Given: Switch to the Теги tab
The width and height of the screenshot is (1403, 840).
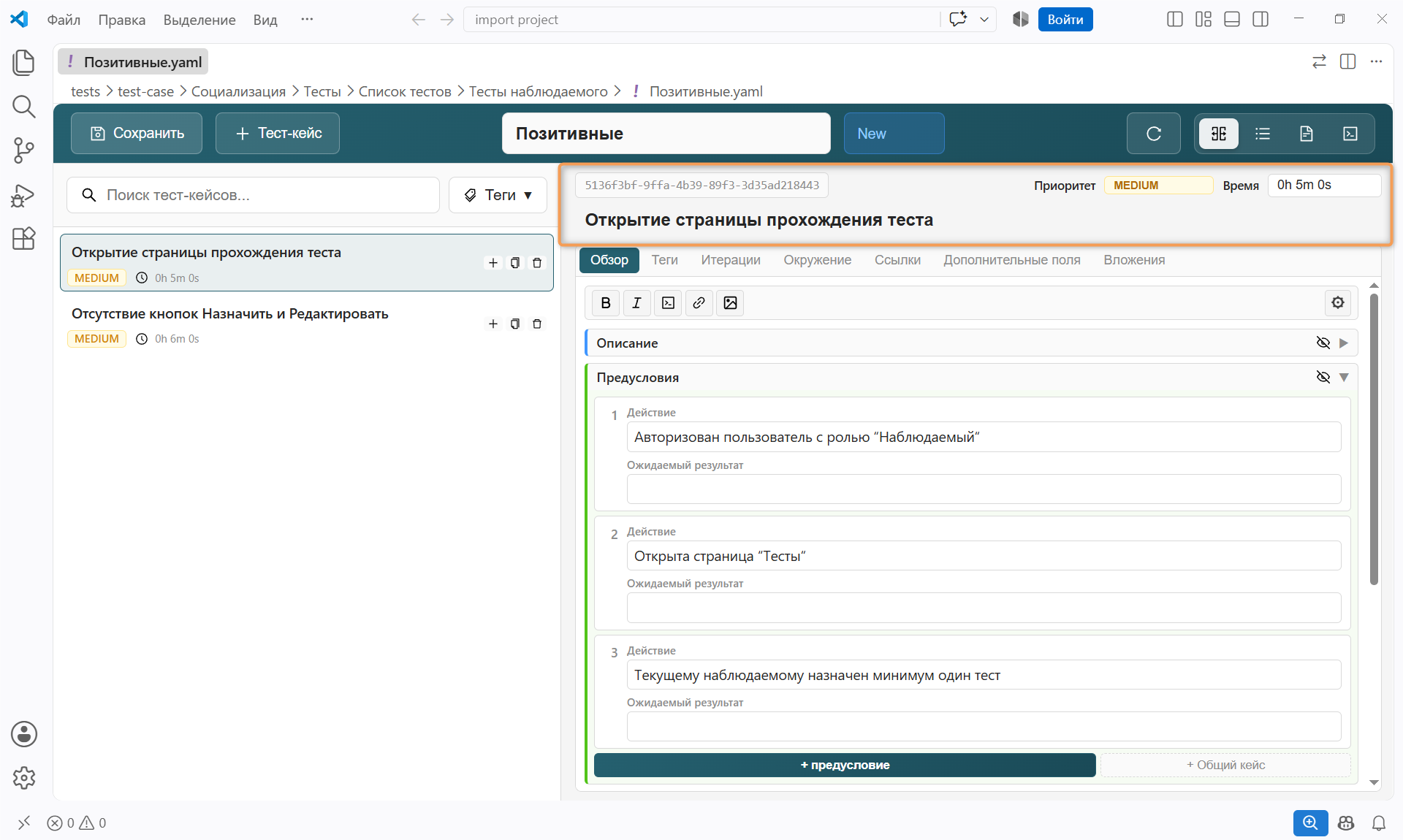Looking at the screenshot, I should 664,260.
